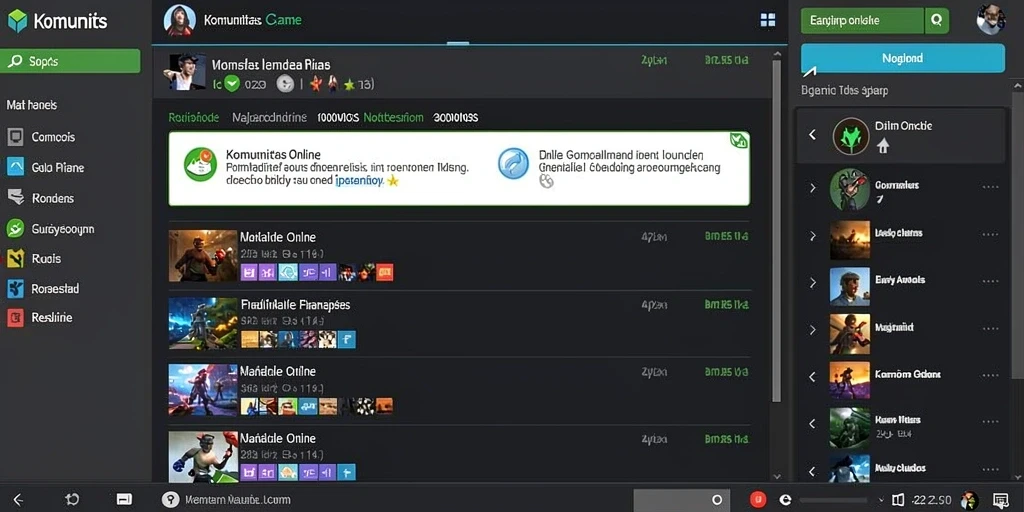Click the bottom bar window icon
1024x512 pixels.
(125, 500)
